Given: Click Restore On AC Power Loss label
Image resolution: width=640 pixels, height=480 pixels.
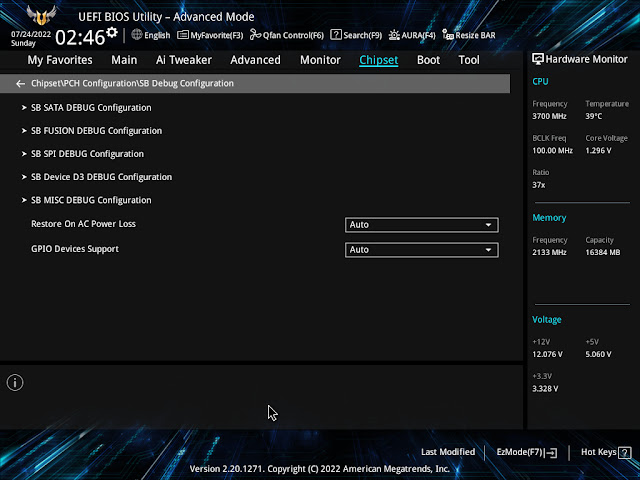Looking at the screenshot, I should tap(83, 224).
